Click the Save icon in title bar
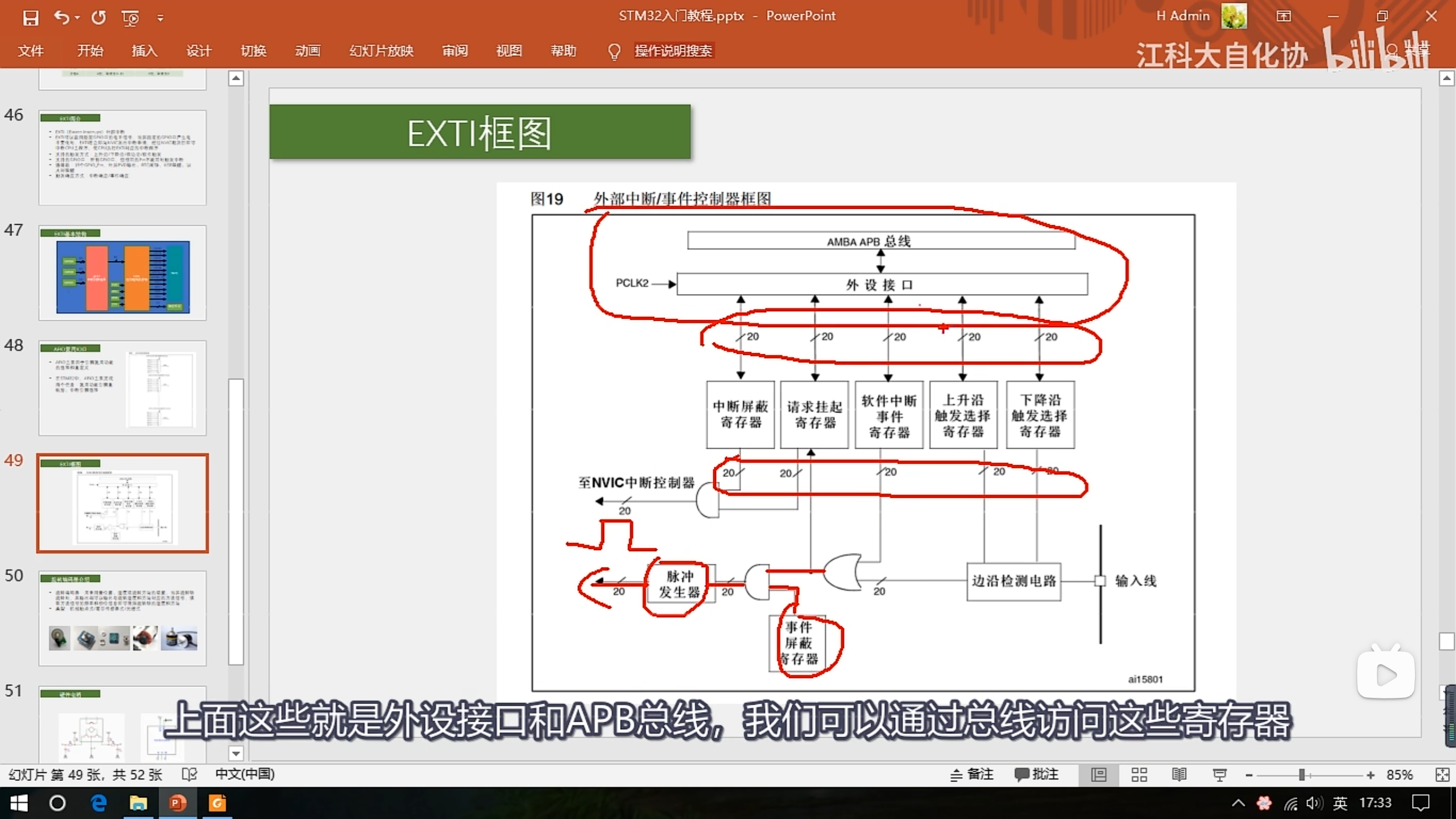1456x819 pixels. [x=30, y=18]
